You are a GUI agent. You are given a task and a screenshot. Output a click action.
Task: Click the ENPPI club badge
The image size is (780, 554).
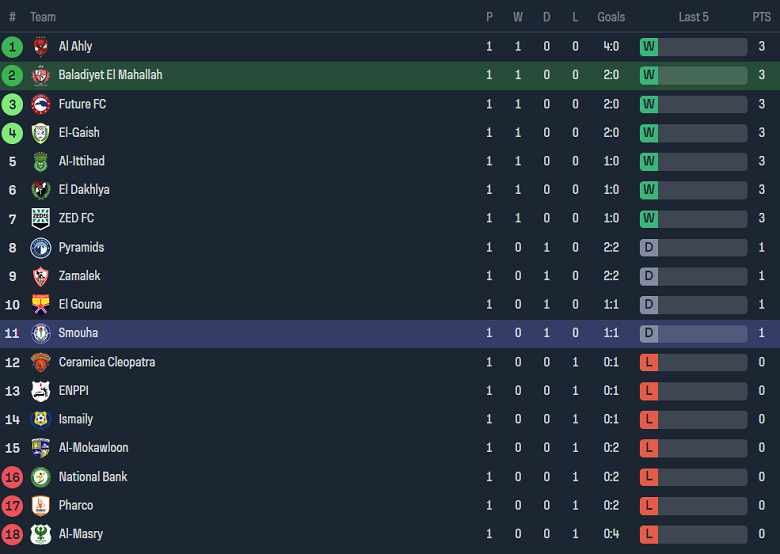pyautogui.click(x=41, y=391)
